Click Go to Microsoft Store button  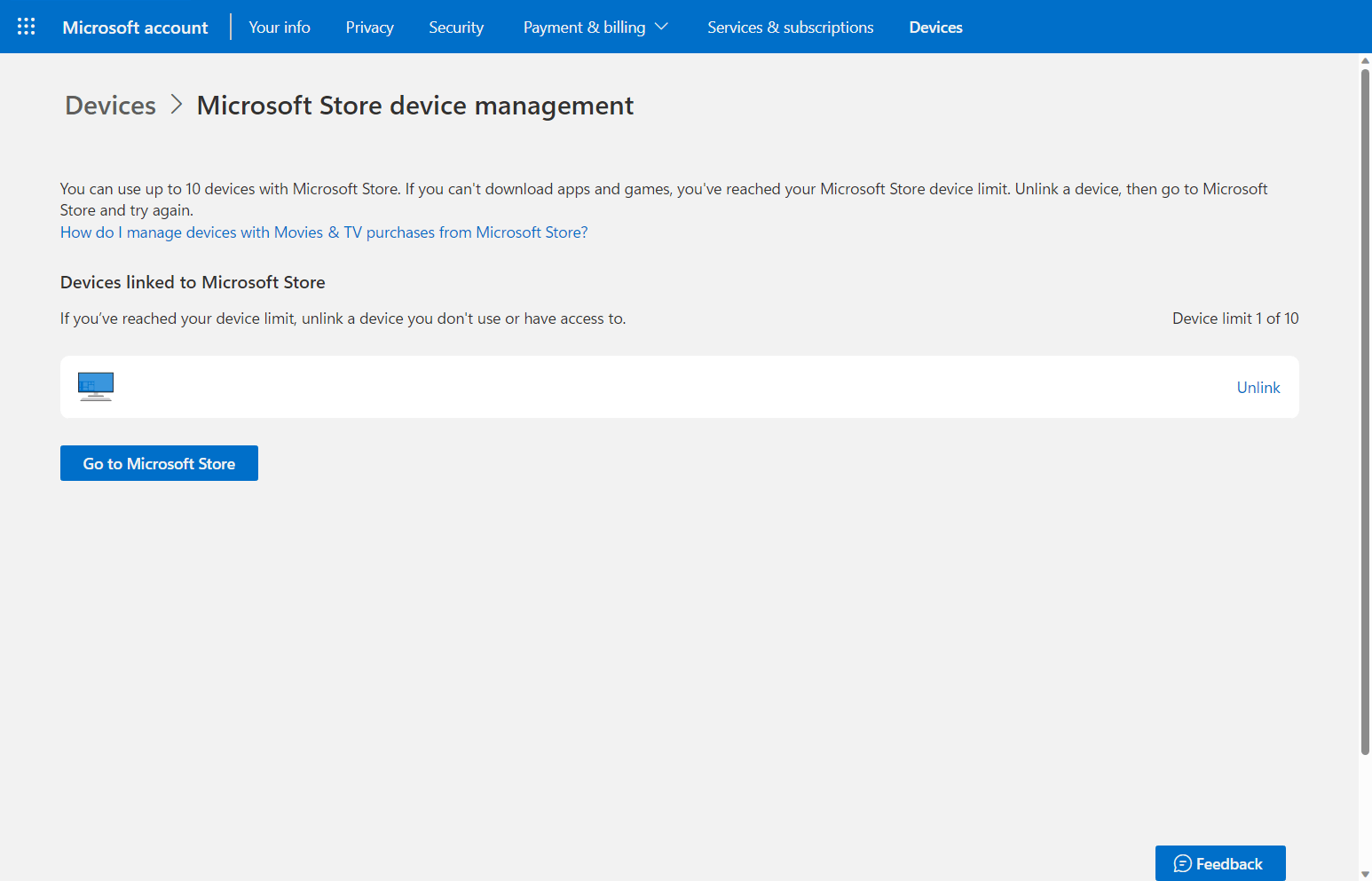pyautogui.click(x=159, y=463)
